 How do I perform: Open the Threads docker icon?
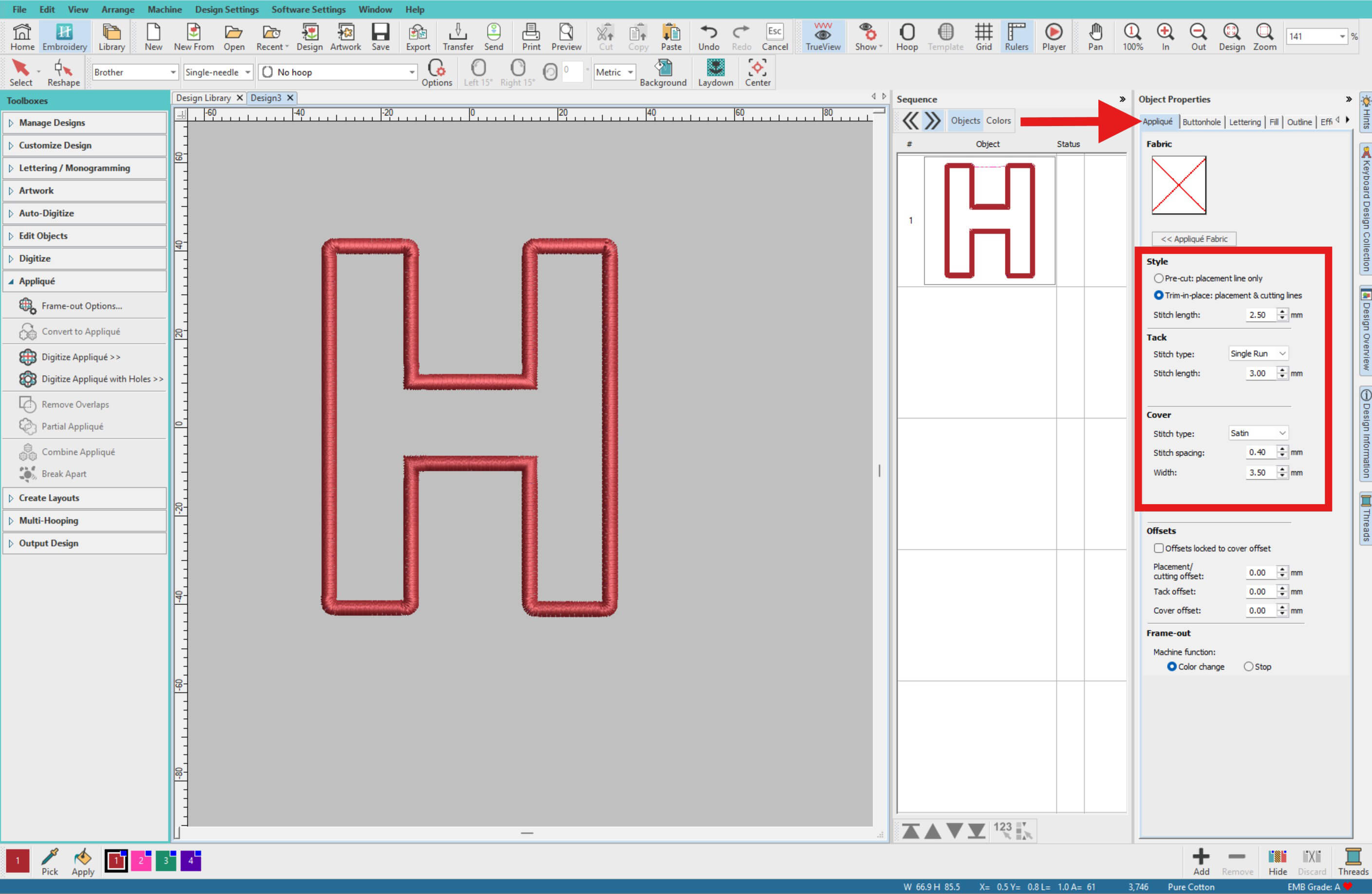(1353, 862)
